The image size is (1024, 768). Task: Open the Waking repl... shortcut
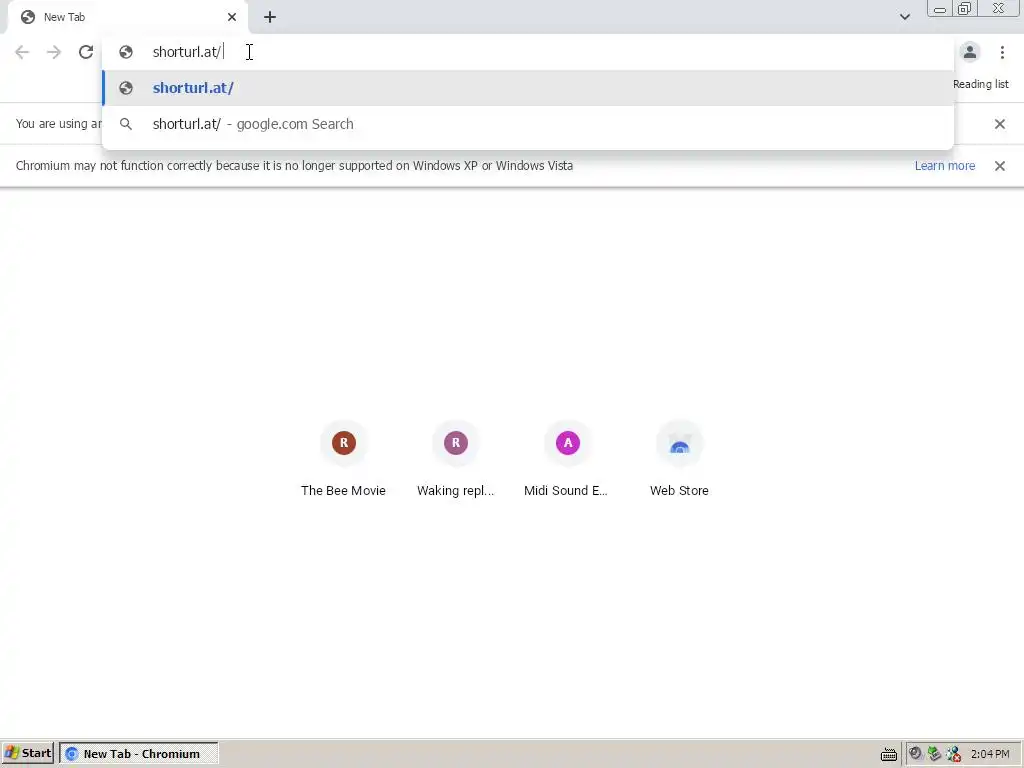tap(456, 459)
